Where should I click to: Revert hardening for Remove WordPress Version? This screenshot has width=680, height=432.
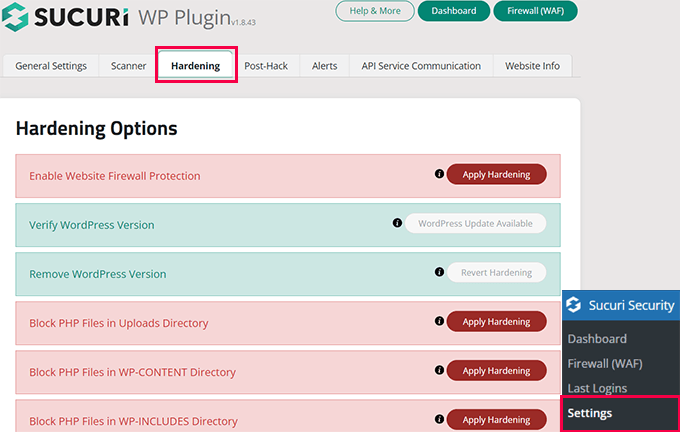click(x=496, y=273)
